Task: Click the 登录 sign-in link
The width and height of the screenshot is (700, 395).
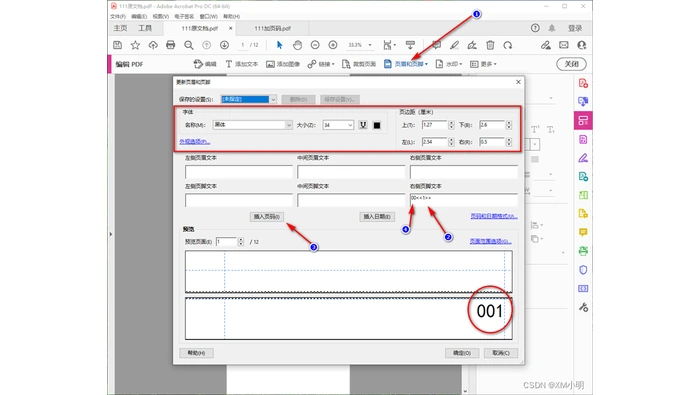Action: point(575,28)
